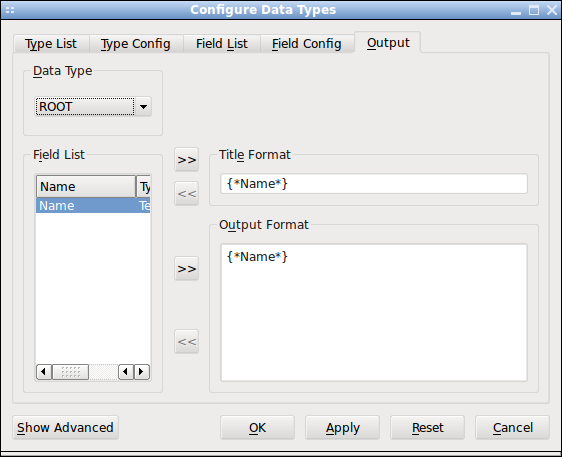Close the Configure Data Types window
The height and width of the screenshot is (457, 562).
coord(552,10)
